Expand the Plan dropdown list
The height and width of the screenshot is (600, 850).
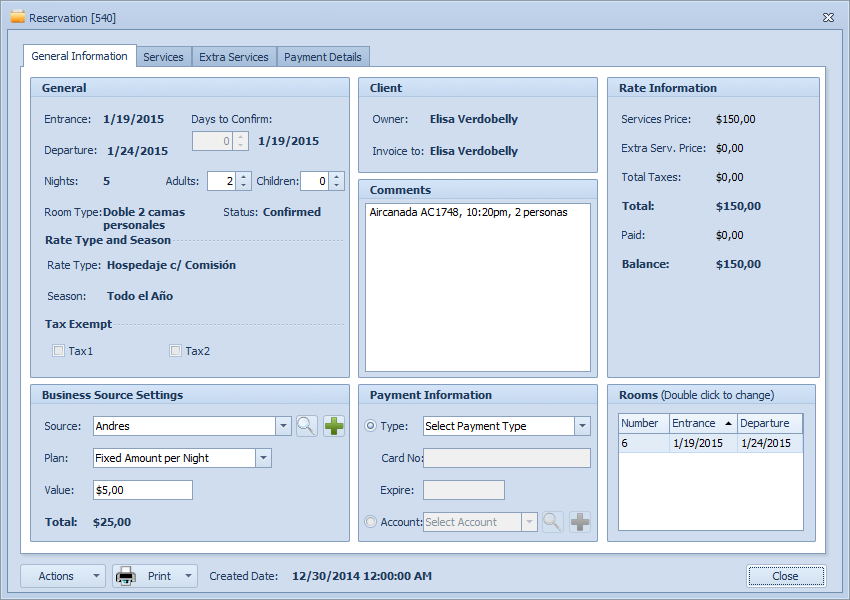click(x=263, y=458)
